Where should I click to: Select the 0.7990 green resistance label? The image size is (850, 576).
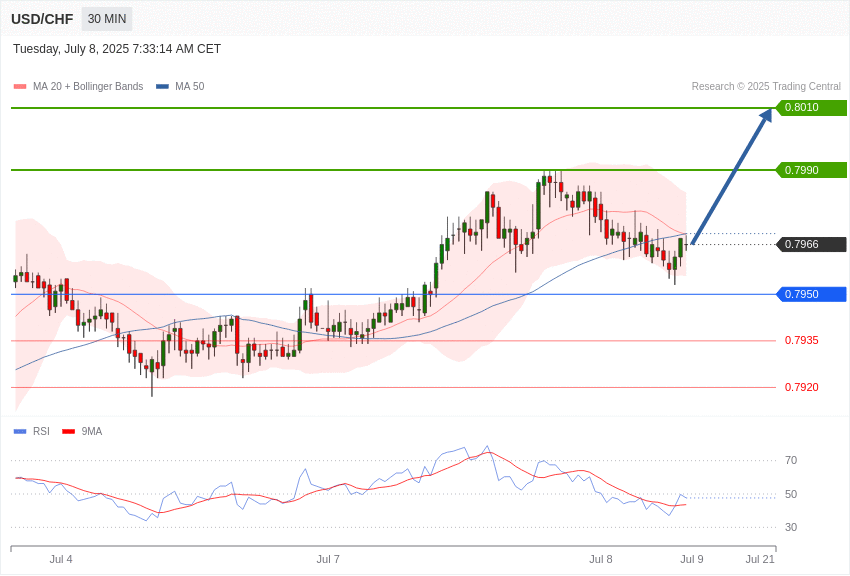[x=812, y=170]
